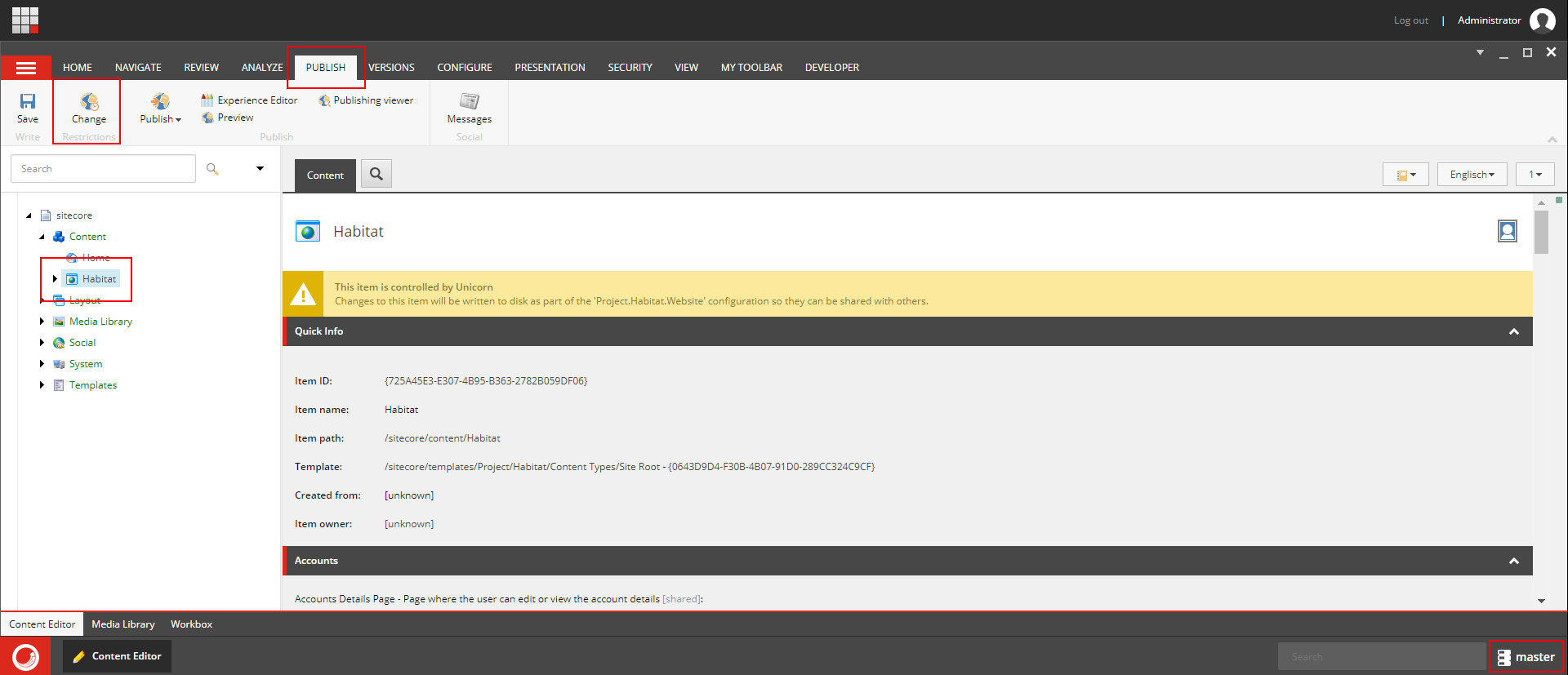Image resolution: width=1568 pixels, height=675 pixels.
Task: Select the Social item in the tree
Action: pyautogui.click(x=82, y=343)
